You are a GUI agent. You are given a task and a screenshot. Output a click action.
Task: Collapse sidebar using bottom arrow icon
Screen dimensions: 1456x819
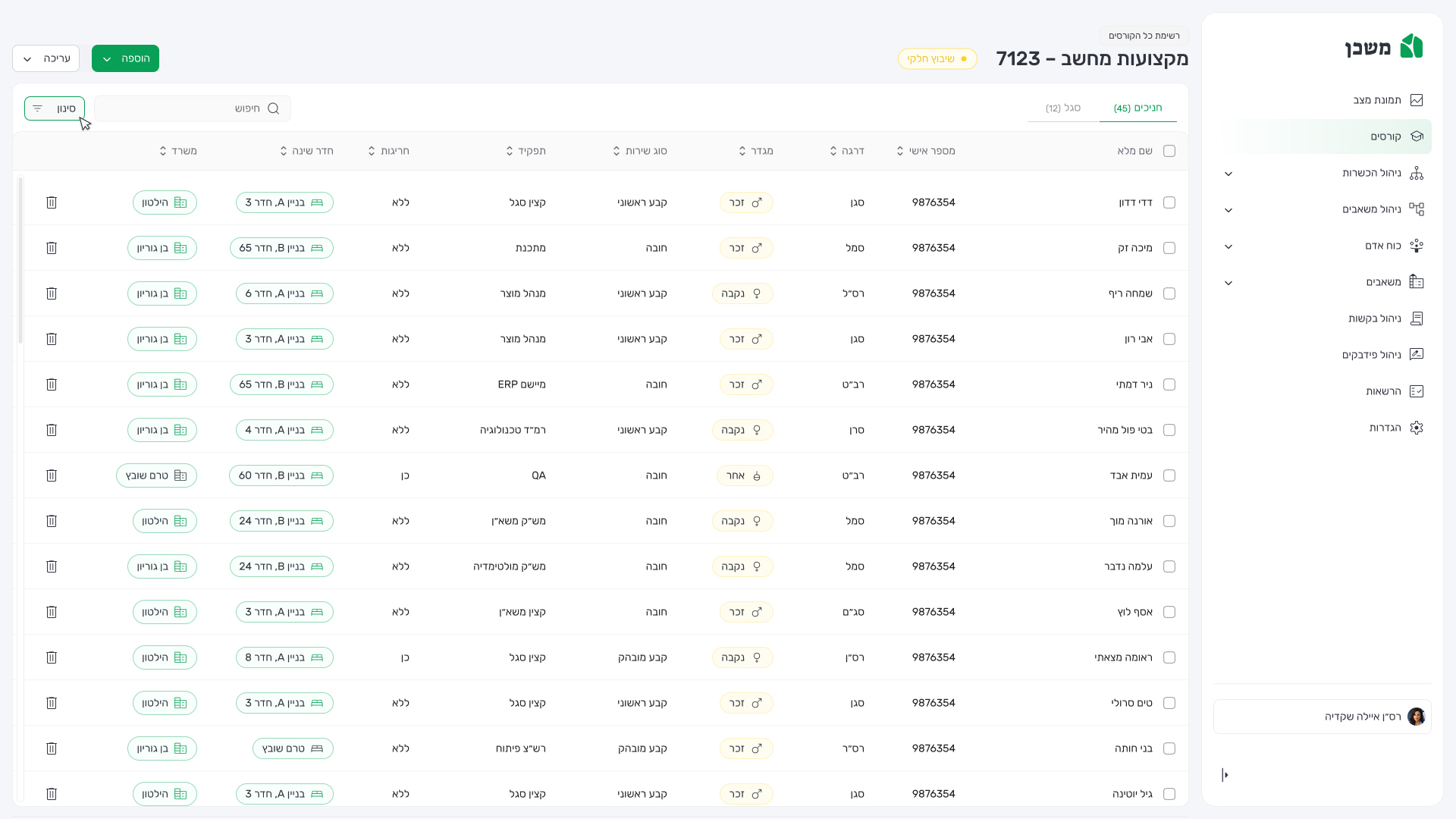tap(1225, 775)
